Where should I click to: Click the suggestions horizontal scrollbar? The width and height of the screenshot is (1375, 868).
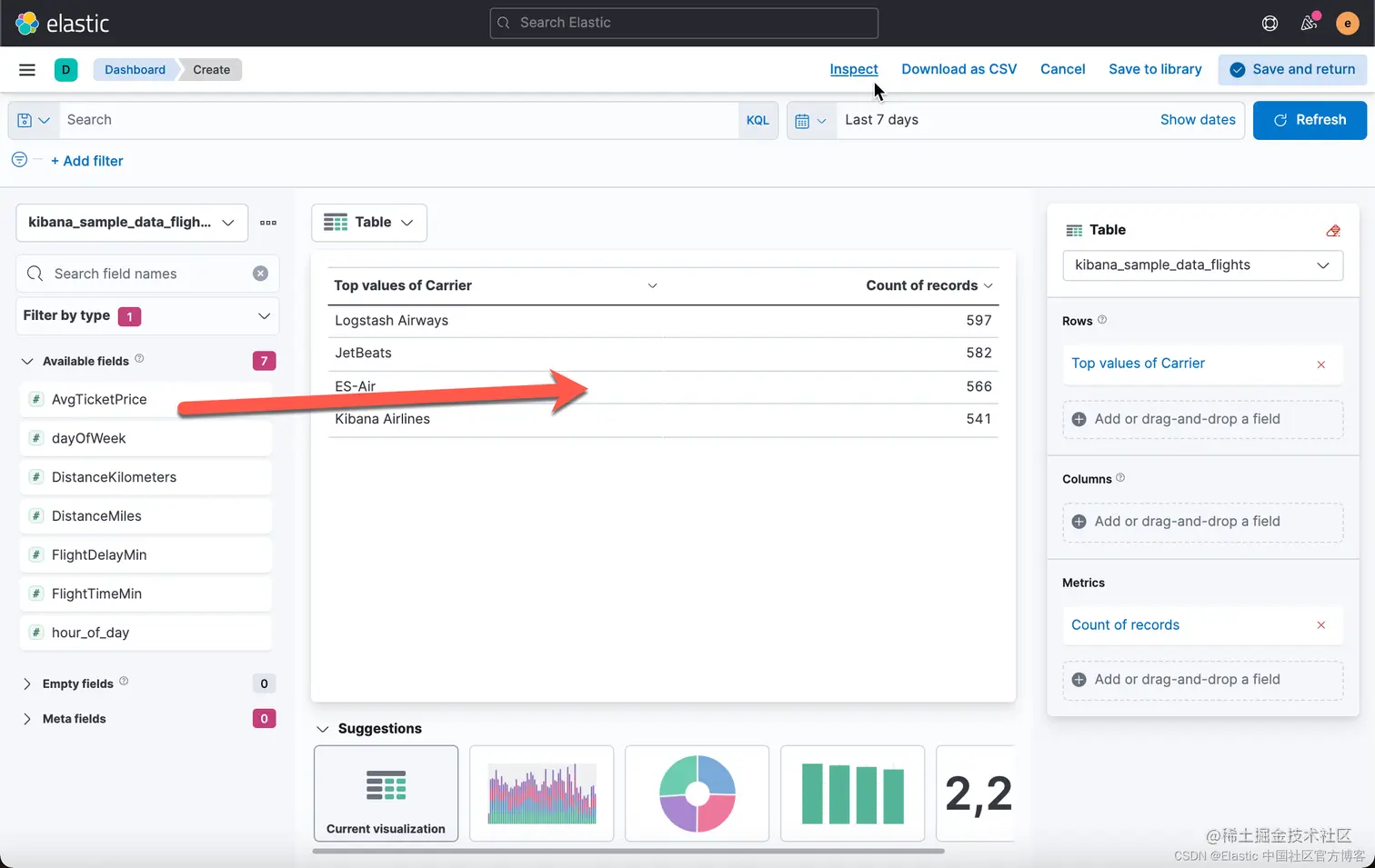coord(628,852)
